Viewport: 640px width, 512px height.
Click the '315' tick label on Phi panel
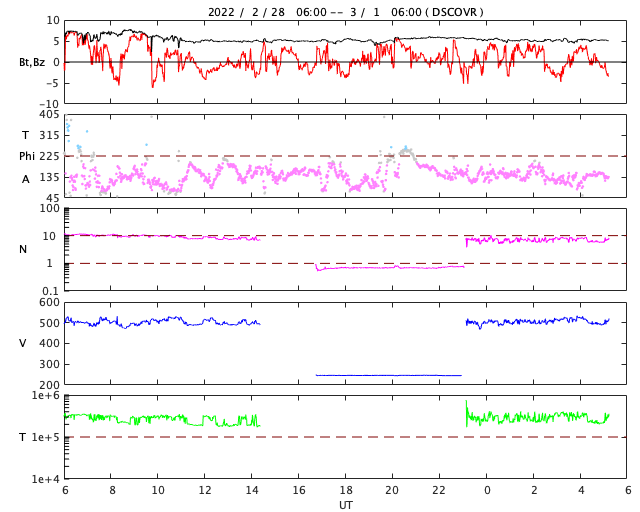point(49,135)
